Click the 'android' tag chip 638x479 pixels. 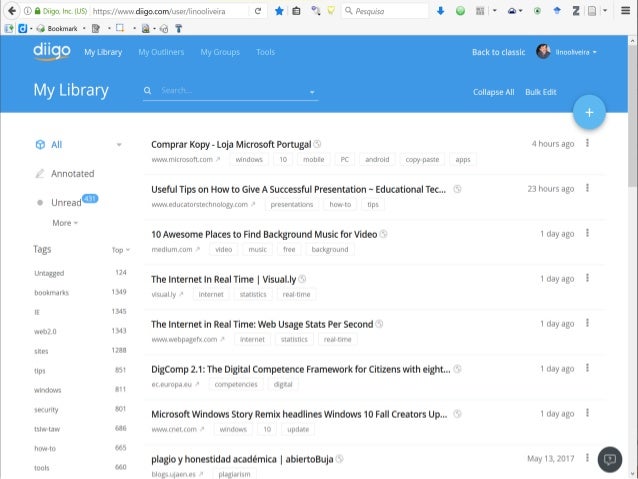click(x=377, y=160)
